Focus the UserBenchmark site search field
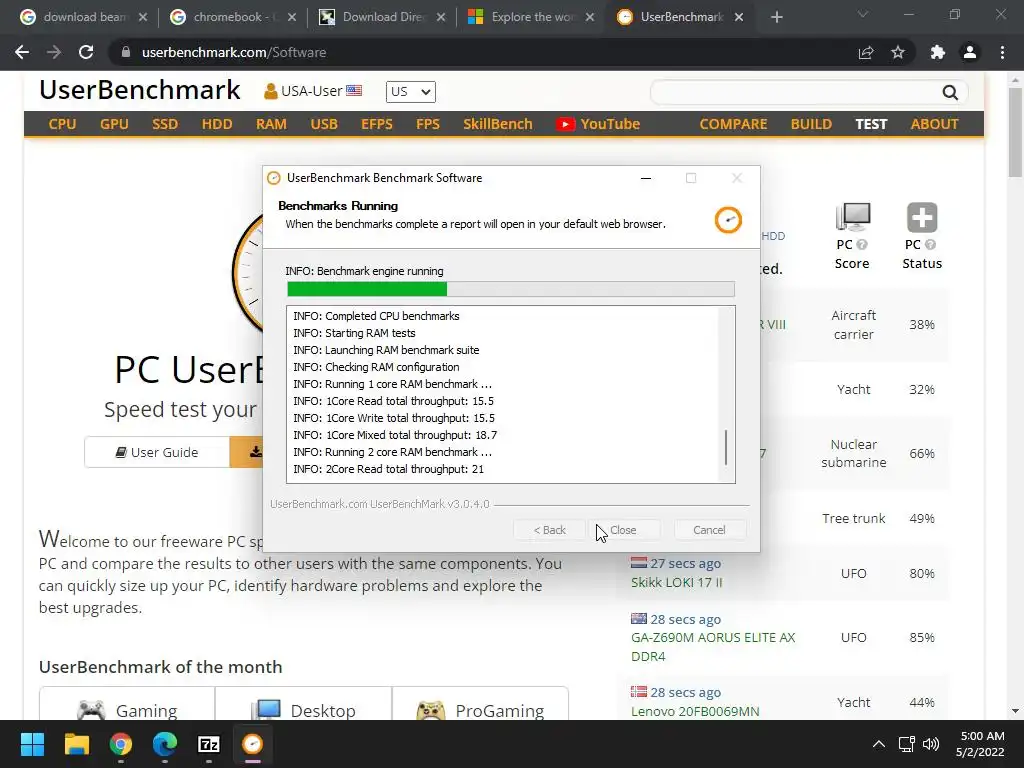The height and width of the screenshot is (768, 1024). point(795,93)
